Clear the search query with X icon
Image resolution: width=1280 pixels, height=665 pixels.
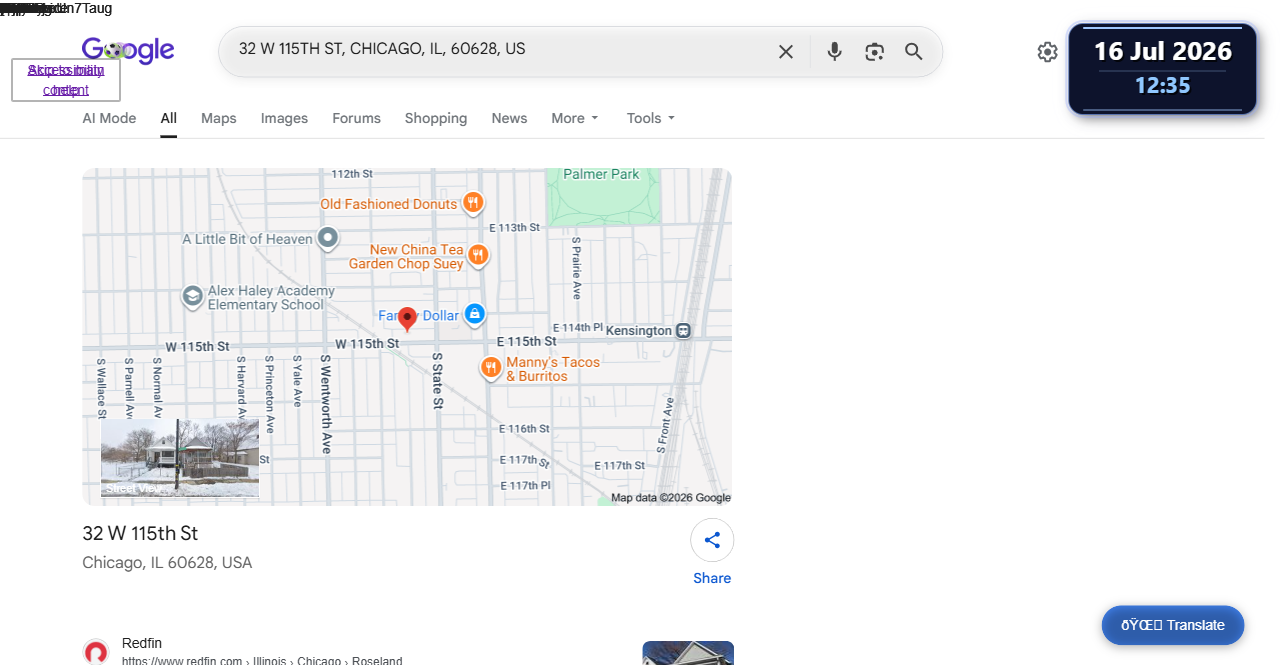pyautogui.click(x=786, y=52)
